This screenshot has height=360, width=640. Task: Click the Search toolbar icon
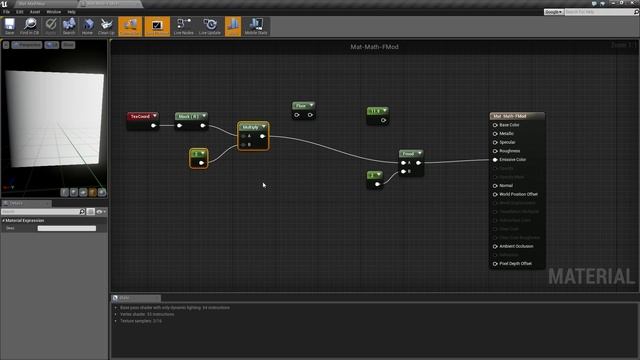coord(69,26)
